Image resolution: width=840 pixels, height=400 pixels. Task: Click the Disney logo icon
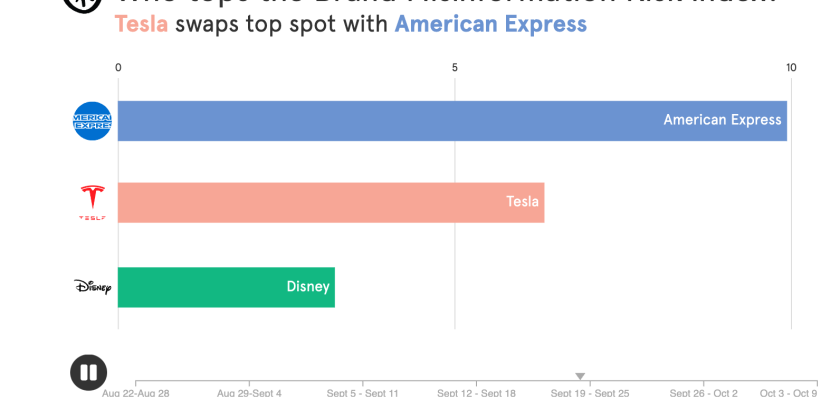[92, 287]
